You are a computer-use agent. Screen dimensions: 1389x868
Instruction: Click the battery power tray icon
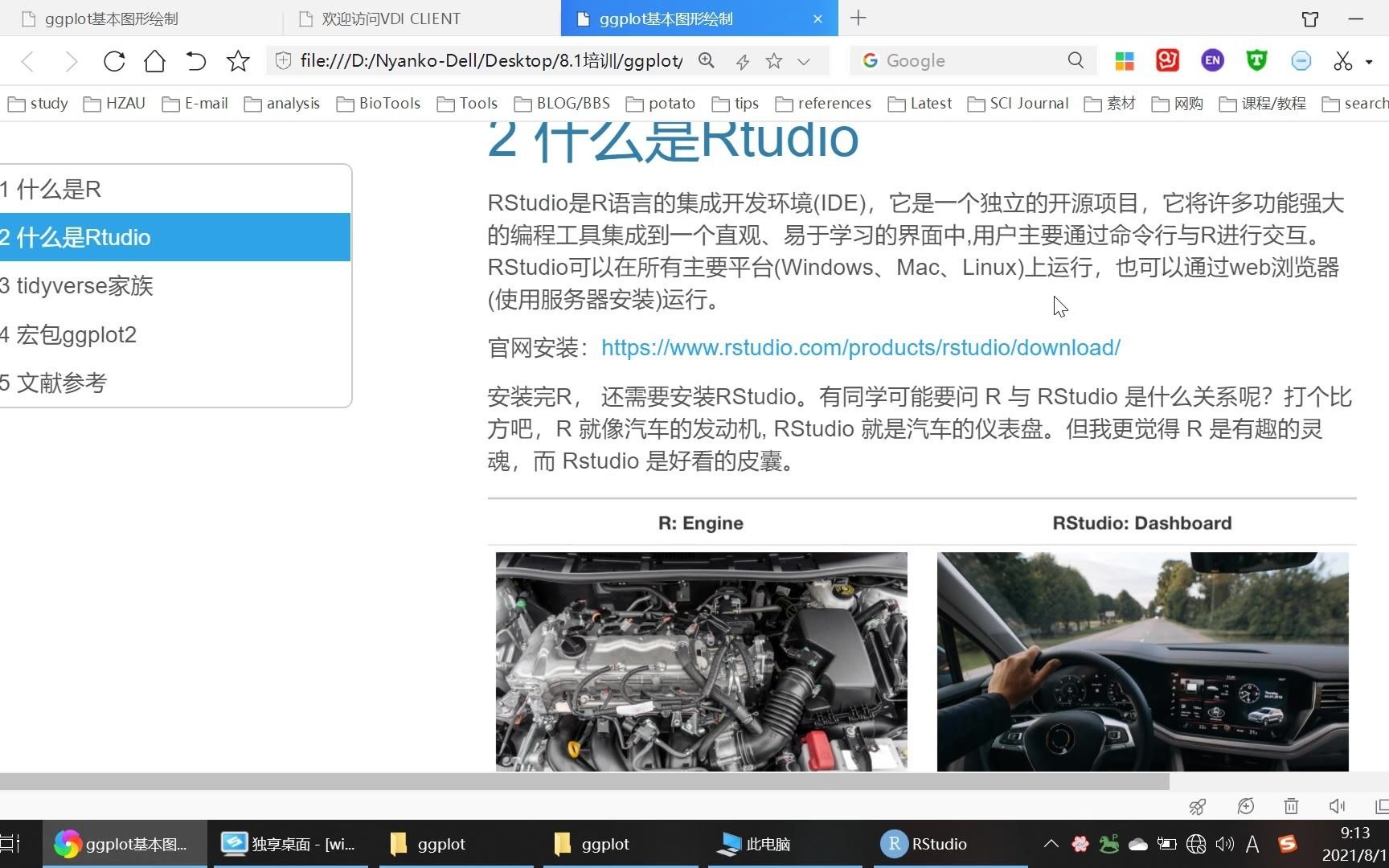coord(1166,844)
